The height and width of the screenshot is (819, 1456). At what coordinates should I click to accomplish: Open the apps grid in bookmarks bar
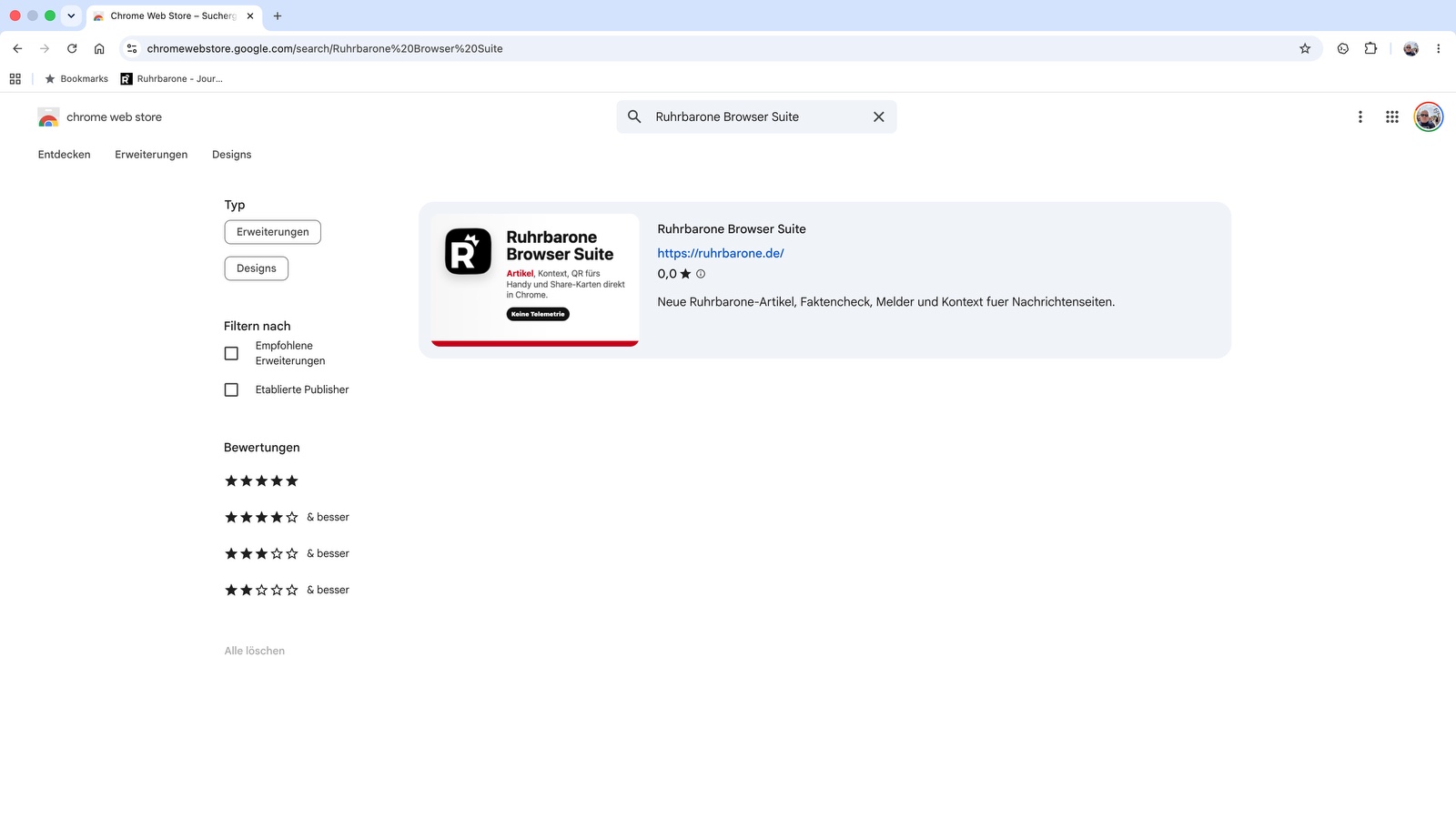[x=15, y=79]
